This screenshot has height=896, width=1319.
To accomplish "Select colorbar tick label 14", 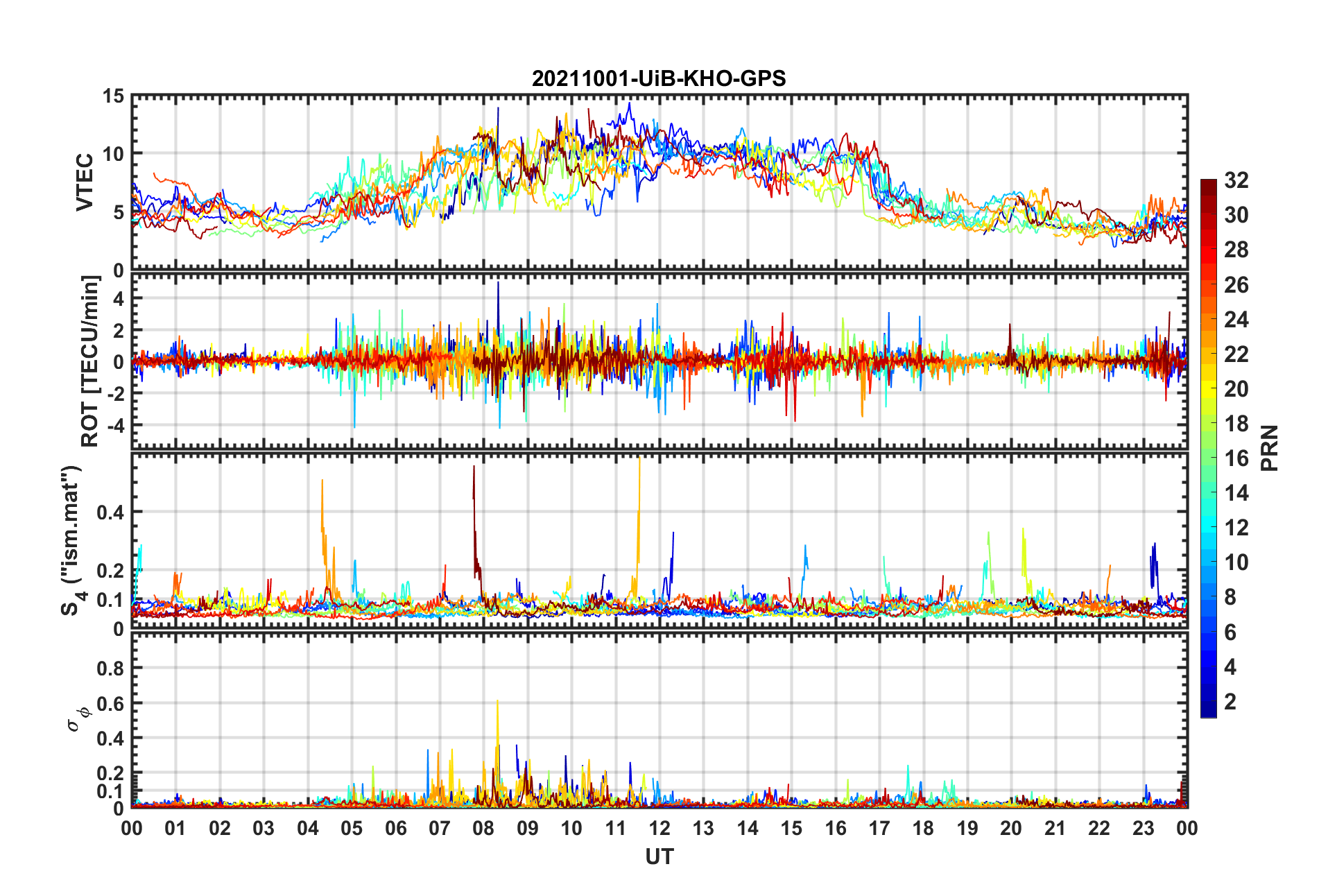I will (x=1236, y=493).
